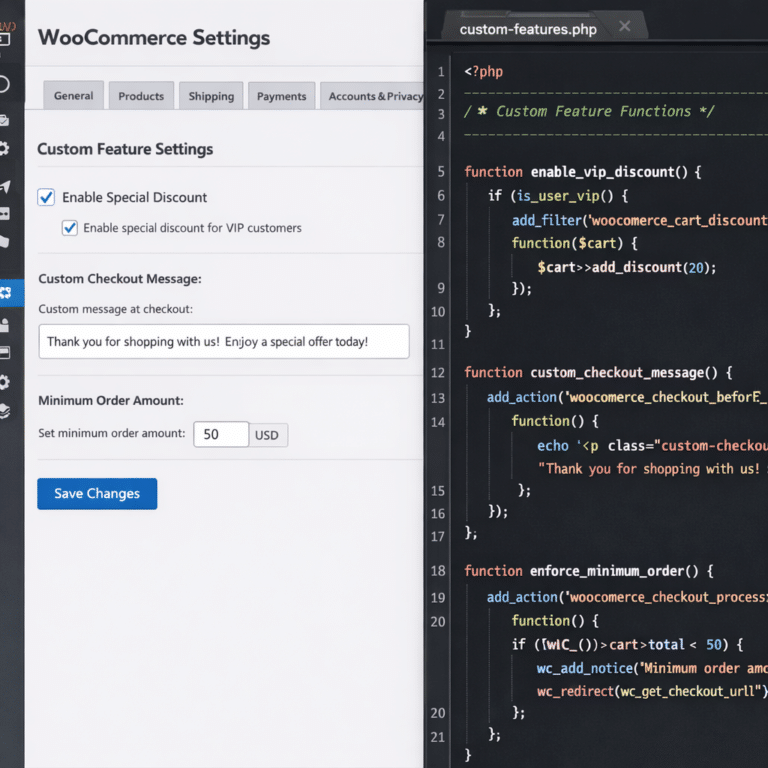Open the General settings tab
Screen dimensions: 768x768
[73, 96]
